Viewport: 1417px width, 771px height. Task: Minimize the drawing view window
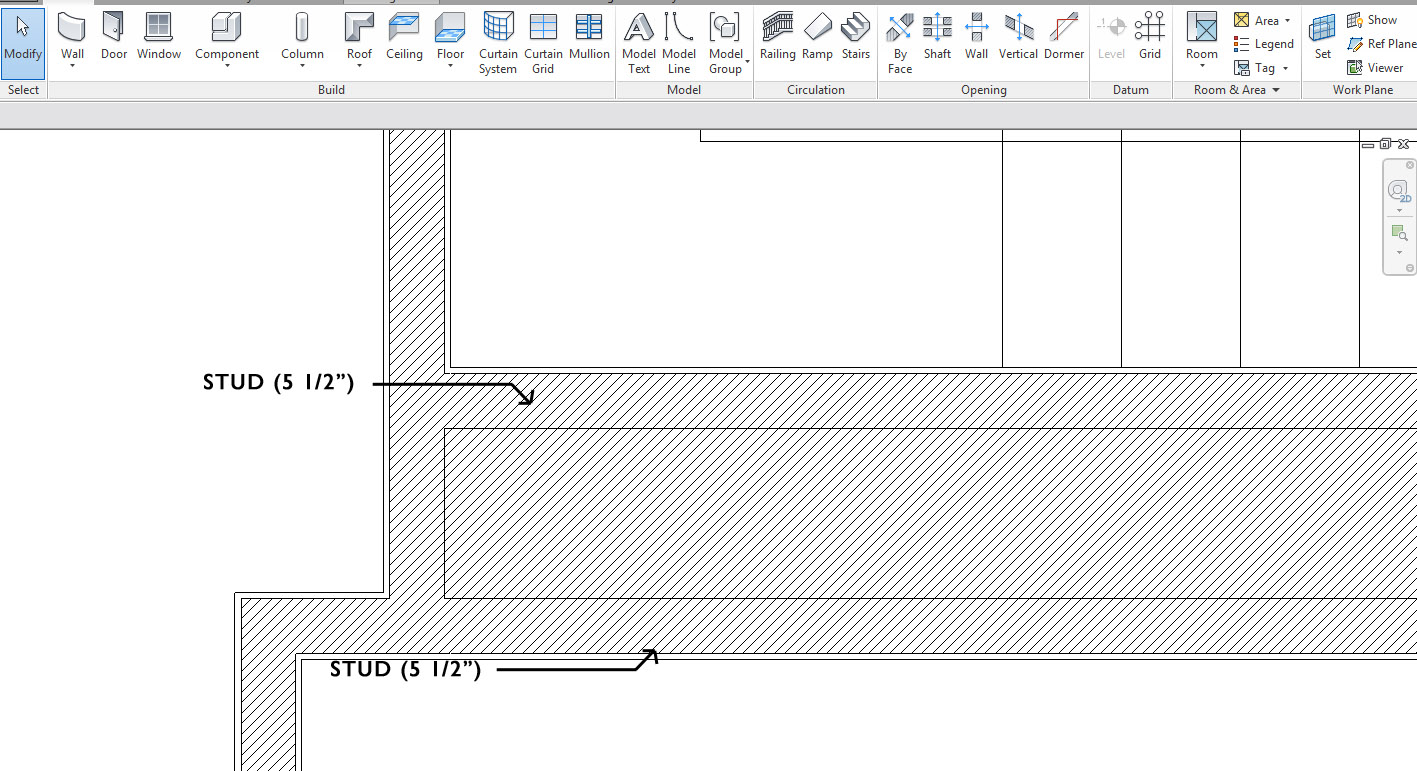click(1368, 145)
